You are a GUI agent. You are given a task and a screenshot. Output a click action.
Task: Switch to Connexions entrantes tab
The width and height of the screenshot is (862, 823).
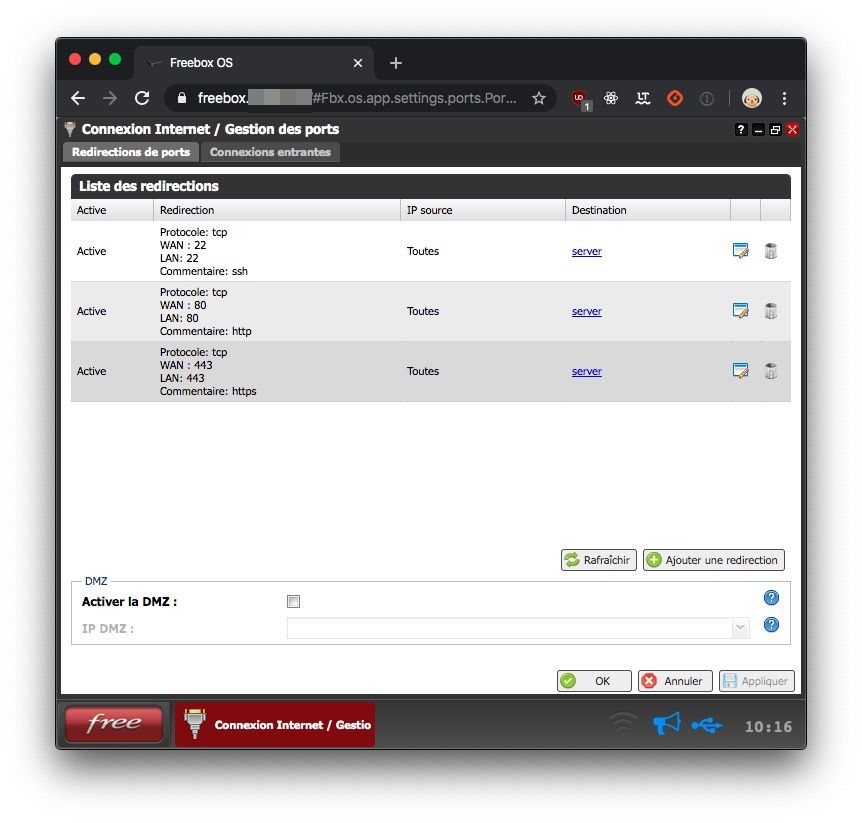point(270,153)
